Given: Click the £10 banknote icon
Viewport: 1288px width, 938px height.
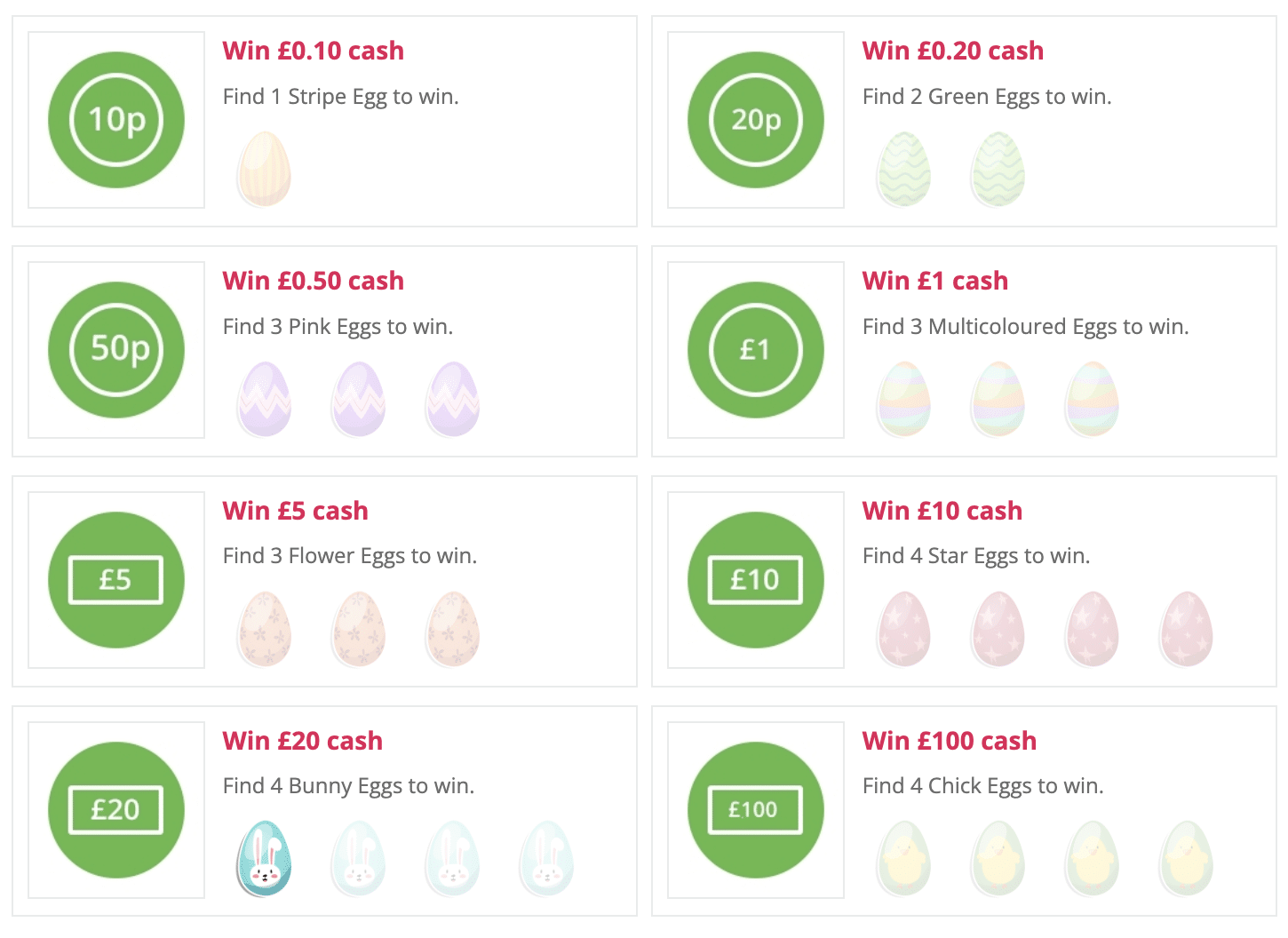Looking at the screenshot, I should pyautogui.click(x=756, y=580).
